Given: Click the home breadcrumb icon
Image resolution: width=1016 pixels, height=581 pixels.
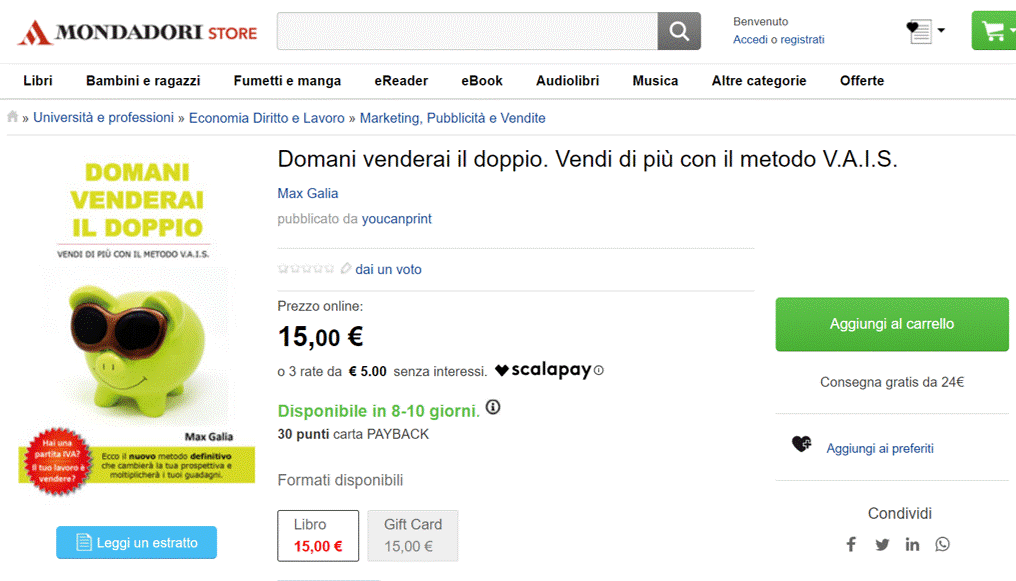Looking at the screenshot, I should (13, 117).
